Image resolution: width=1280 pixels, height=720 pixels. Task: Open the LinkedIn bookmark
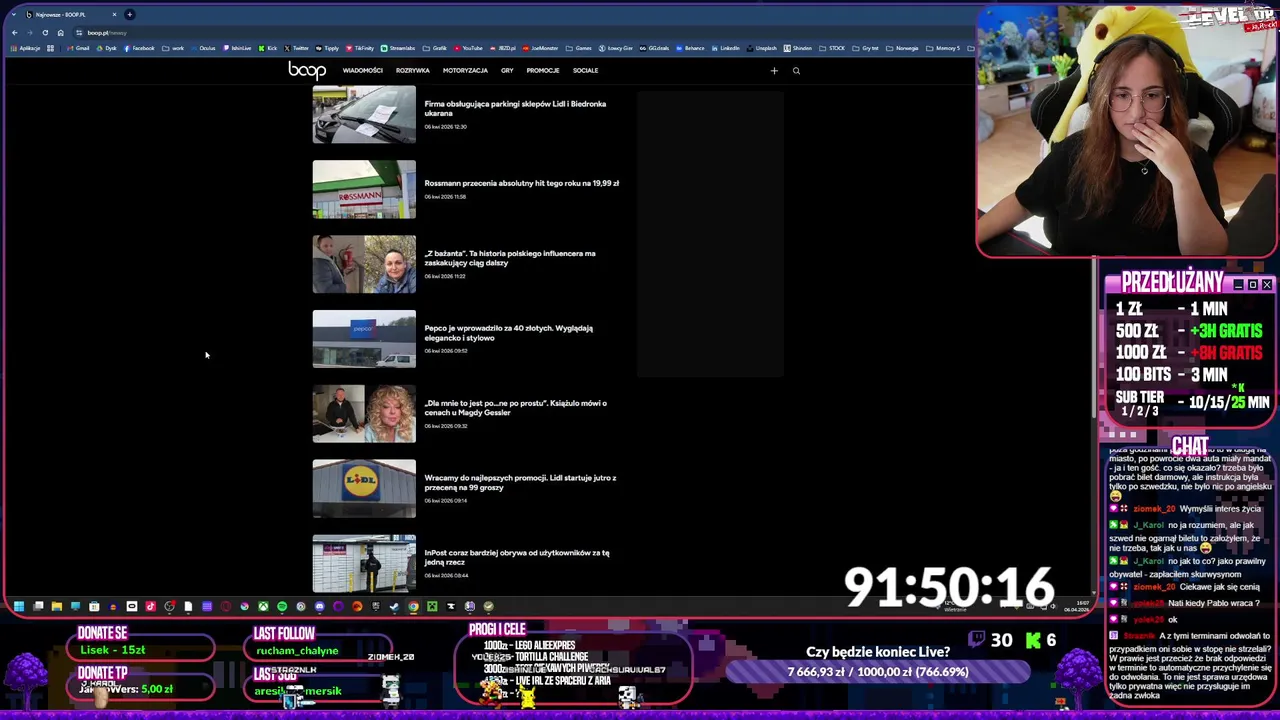[x=725, y=48]
